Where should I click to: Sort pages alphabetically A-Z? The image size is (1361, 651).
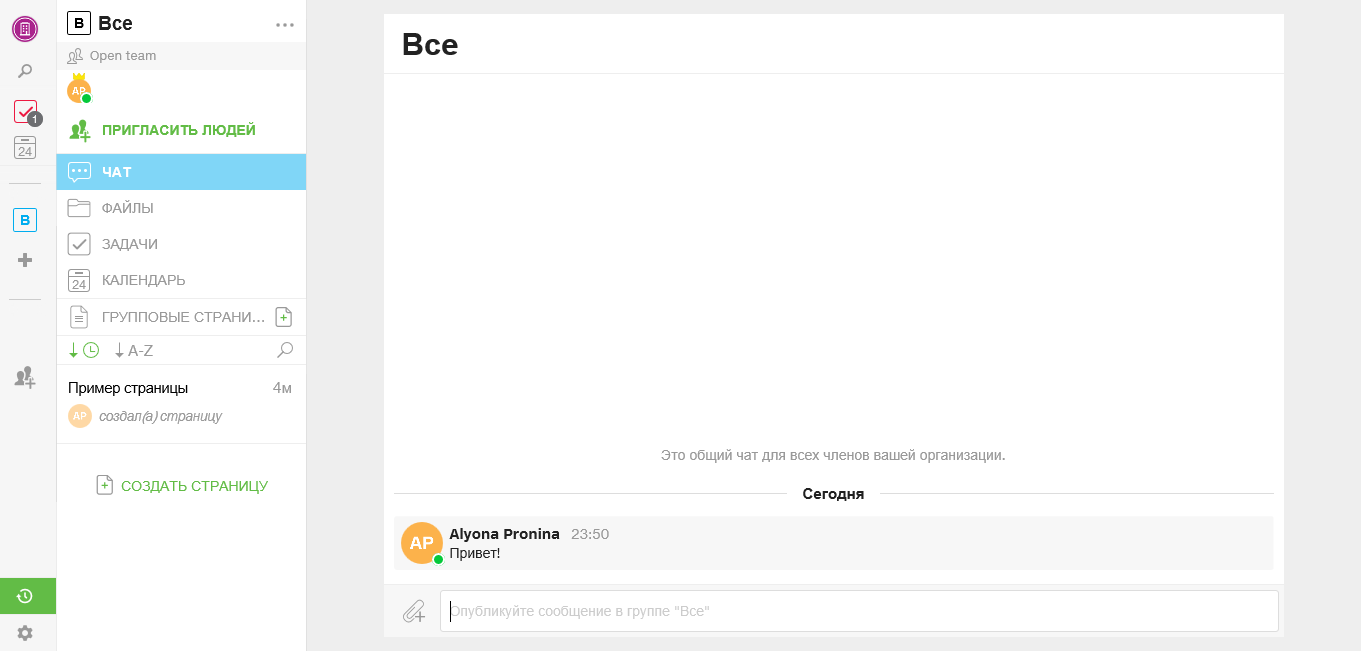(x=134, y=350)
